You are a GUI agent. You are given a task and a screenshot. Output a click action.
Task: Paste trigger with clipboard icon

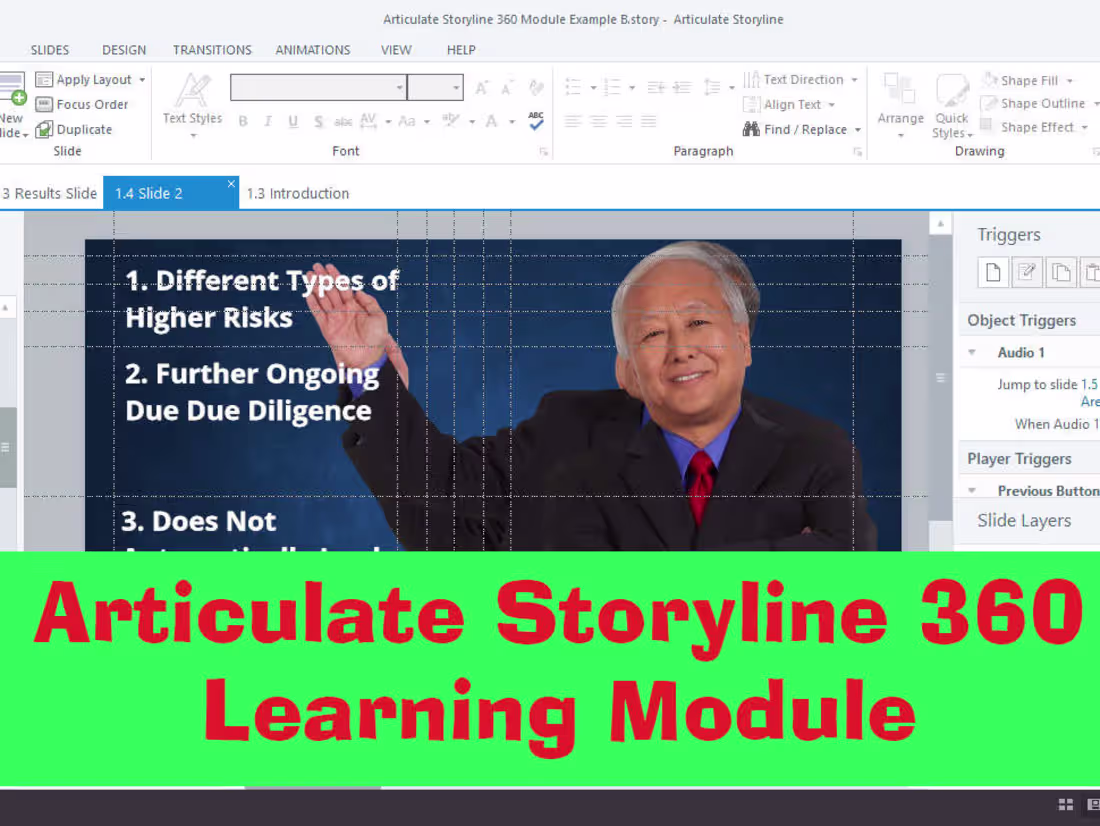(x=1091, y=272)
